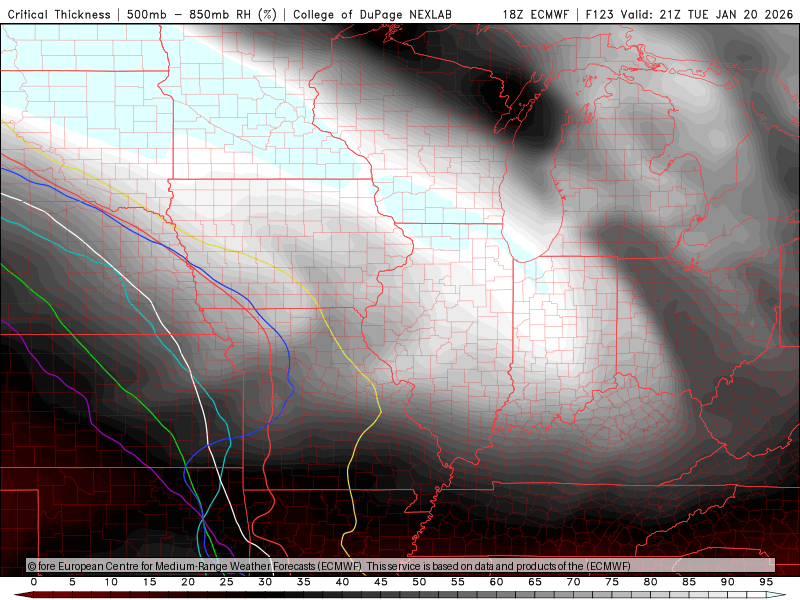
Task: Click the "F123" forecast hour text
Action: (x=600, y=15)
